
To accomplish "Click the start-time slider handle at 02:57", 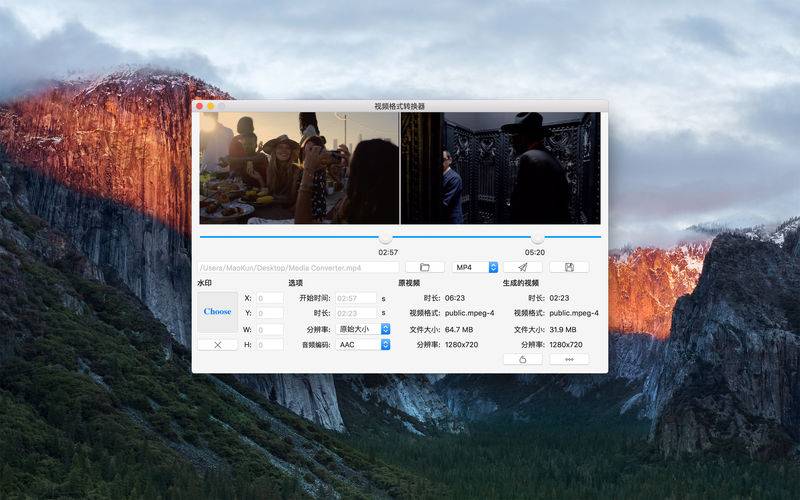I will [x=386, y=238].
